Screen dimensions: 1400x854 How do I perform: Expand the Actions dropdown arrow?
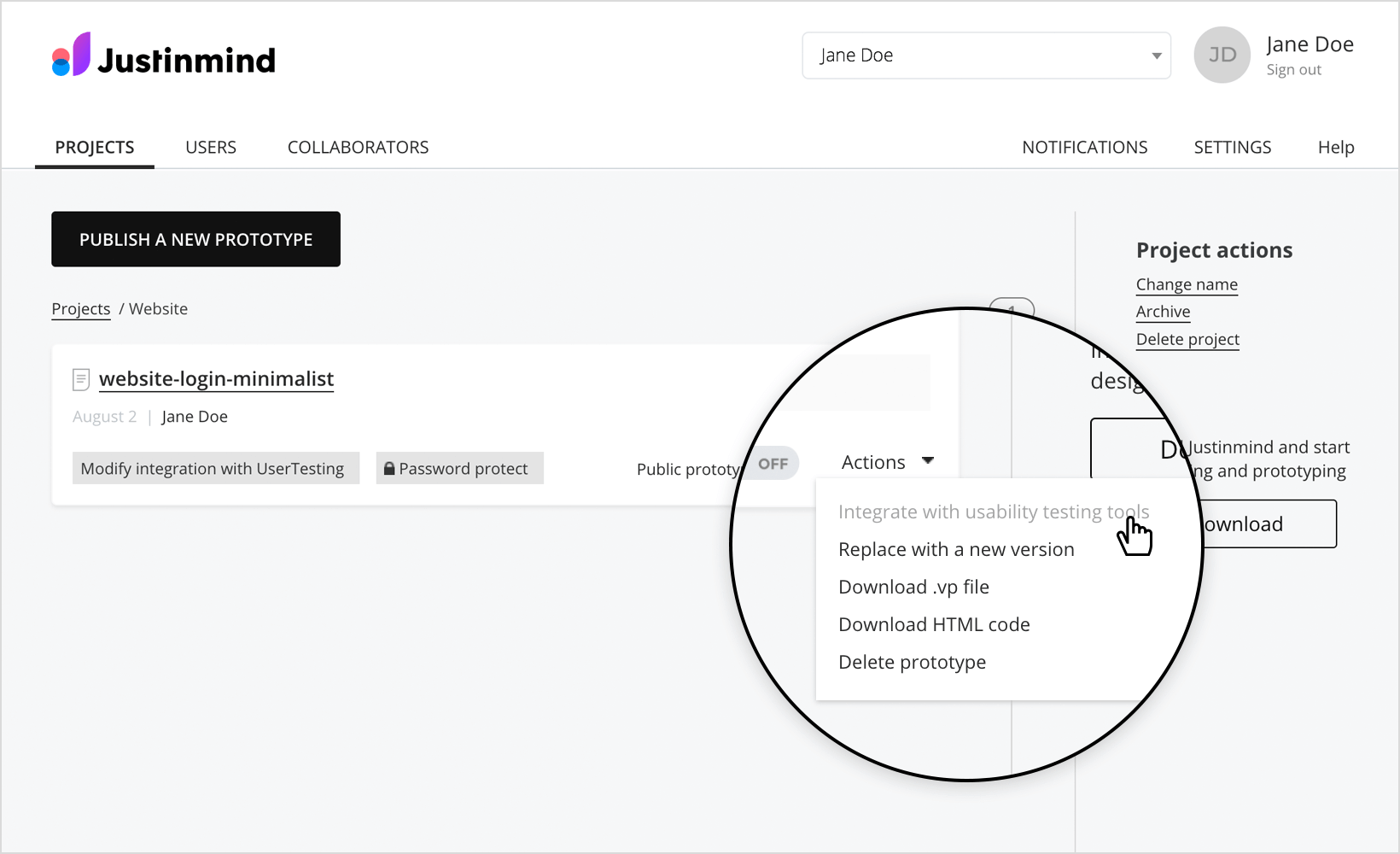coord(928,461)
